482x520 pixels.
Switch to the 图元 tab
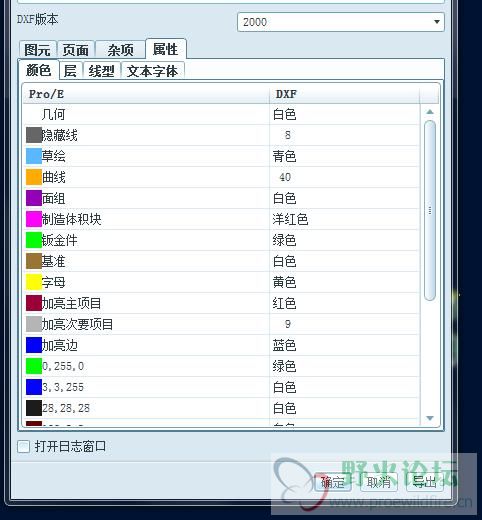click(x=38, y=50)
